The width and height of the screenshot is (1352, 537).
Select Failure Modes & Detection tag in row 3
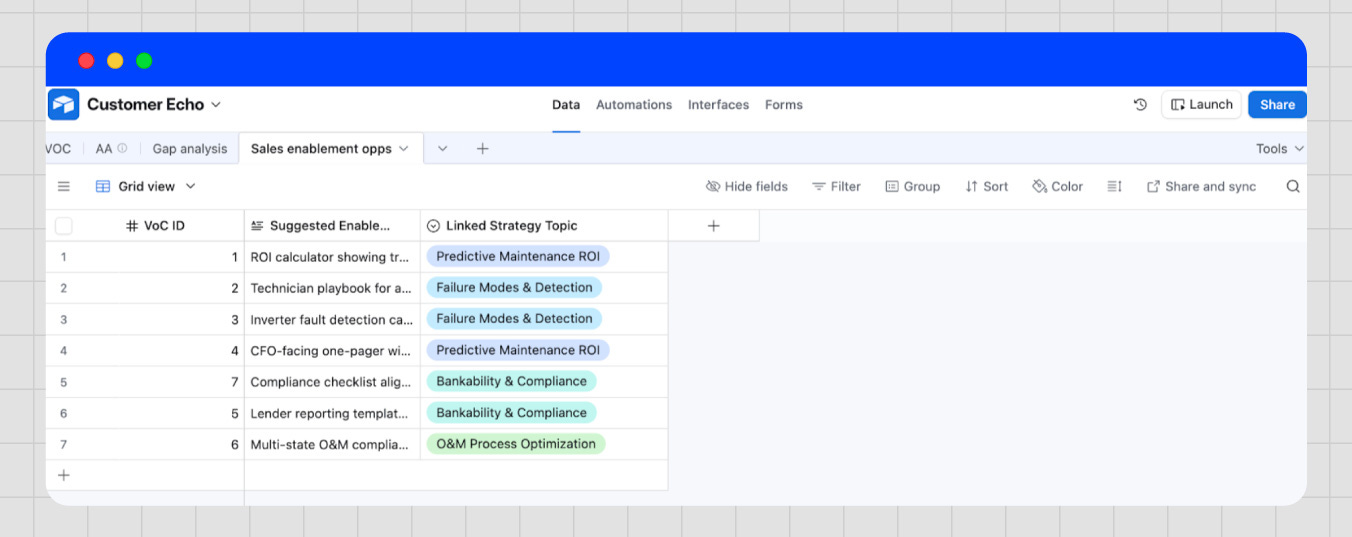pyautogui.click(x=514, y=318)
